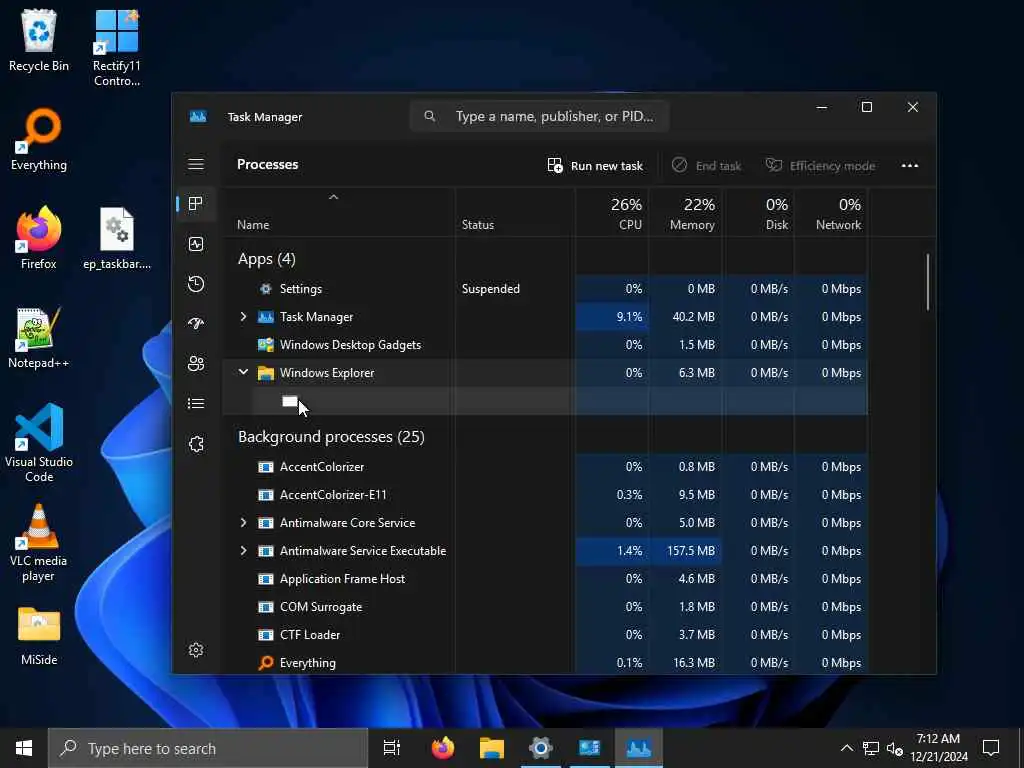Screen dimensions: 1024x768
Task: Select the Processes page icon in sidebar
Action: (x=195, y=204)
